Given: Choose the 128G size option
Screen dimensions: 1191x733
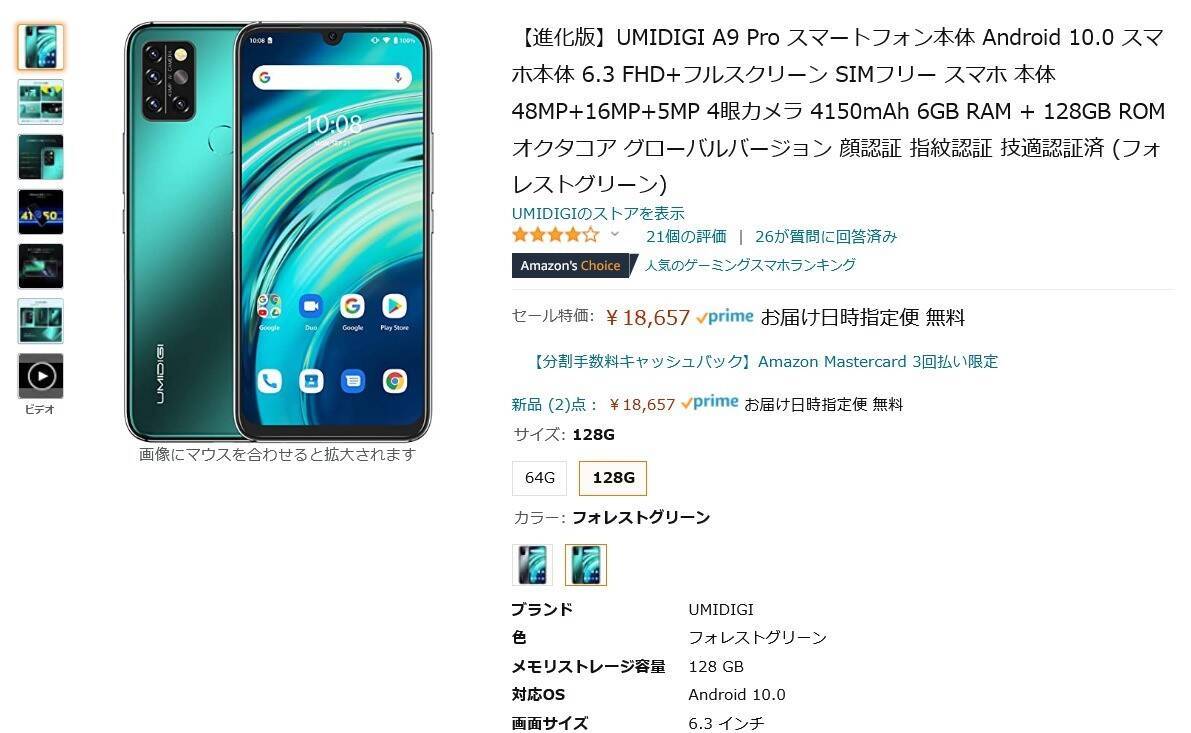Looking at the screenshot, I should tap(613, 478).
